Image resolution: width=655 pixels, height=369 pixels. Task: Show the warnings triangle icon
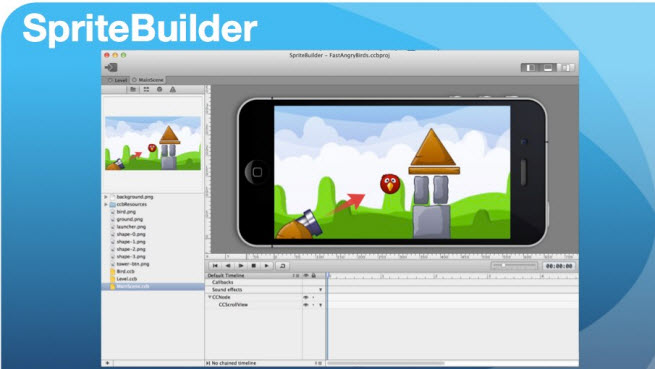(x=173, y=89)
